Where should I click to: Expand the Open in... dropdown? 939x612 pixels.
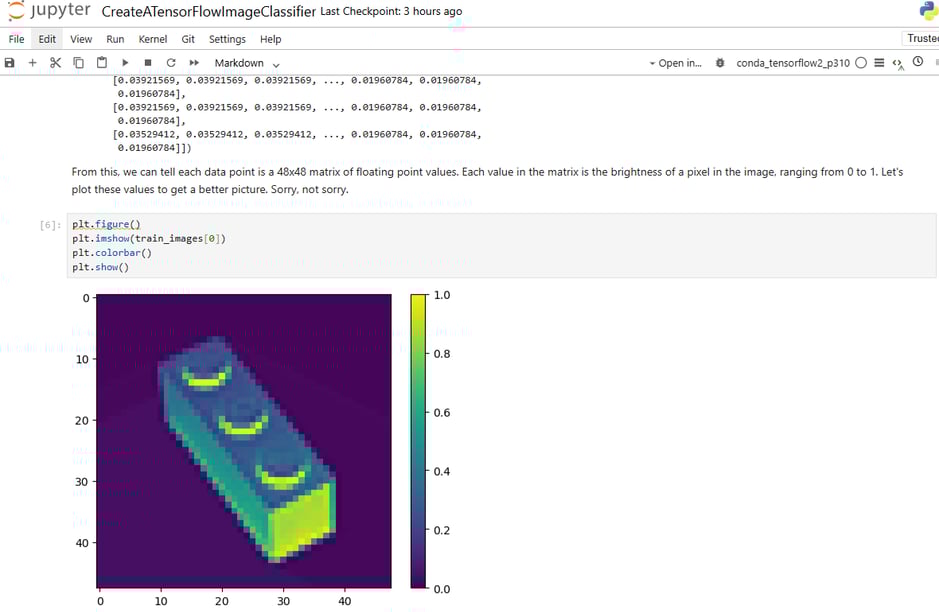click(x=676, y=63)
